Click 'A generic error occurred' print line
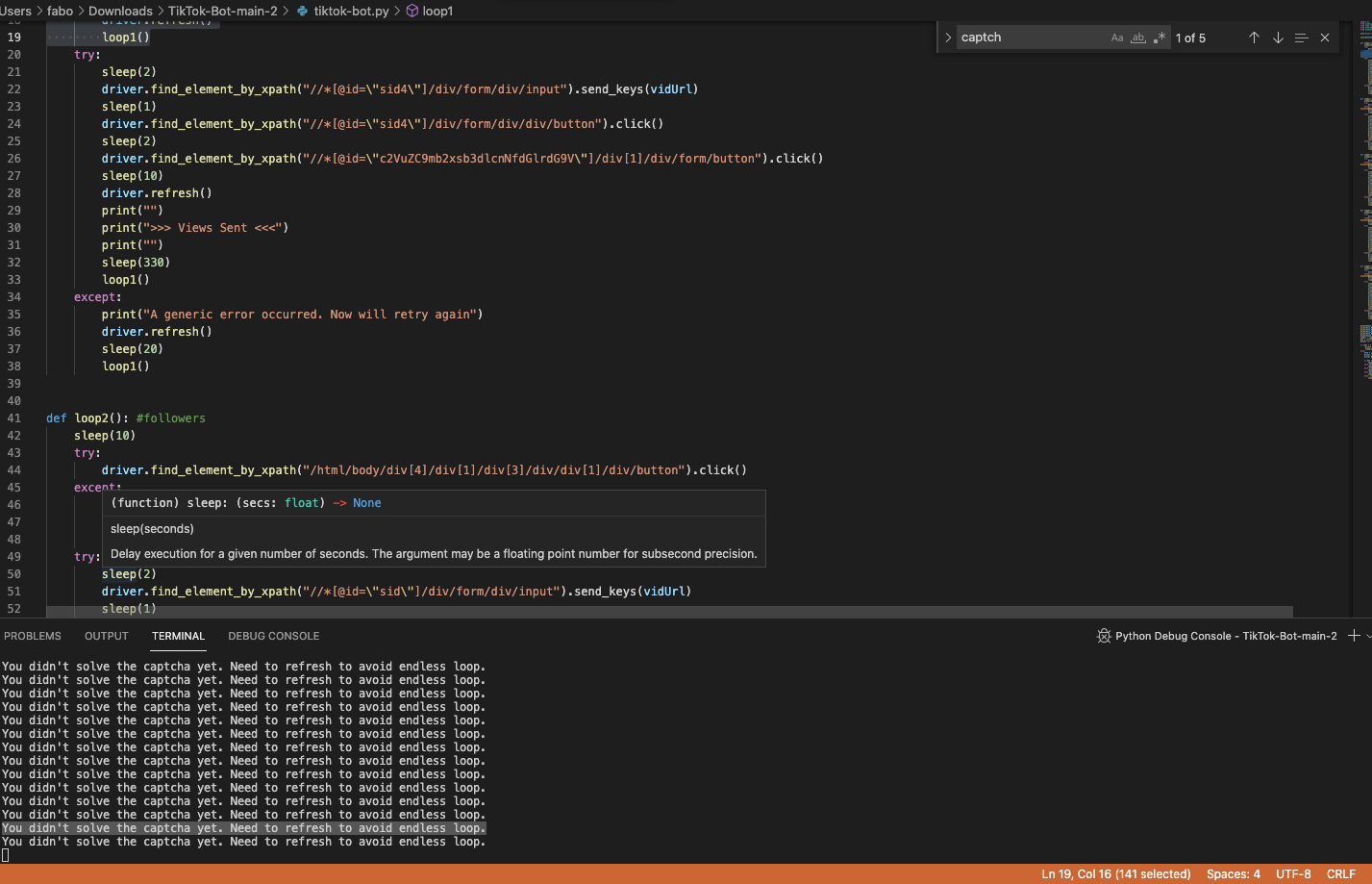 (x=292, y=315)
